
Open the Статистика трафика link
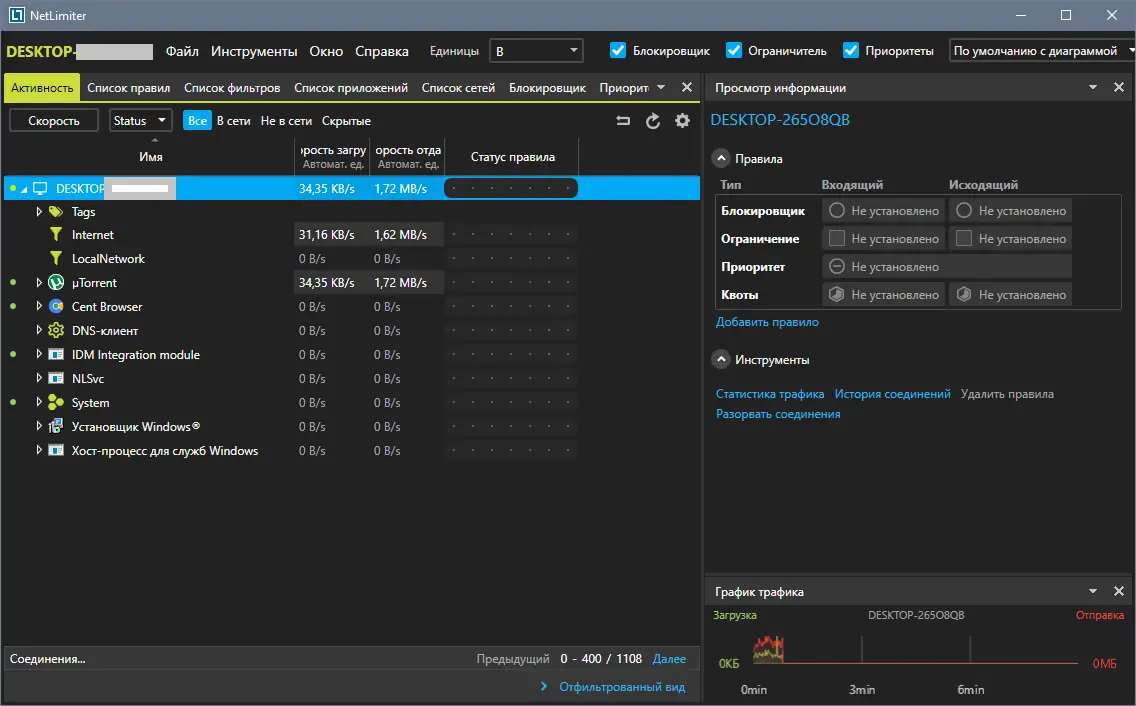coord(769,394)
